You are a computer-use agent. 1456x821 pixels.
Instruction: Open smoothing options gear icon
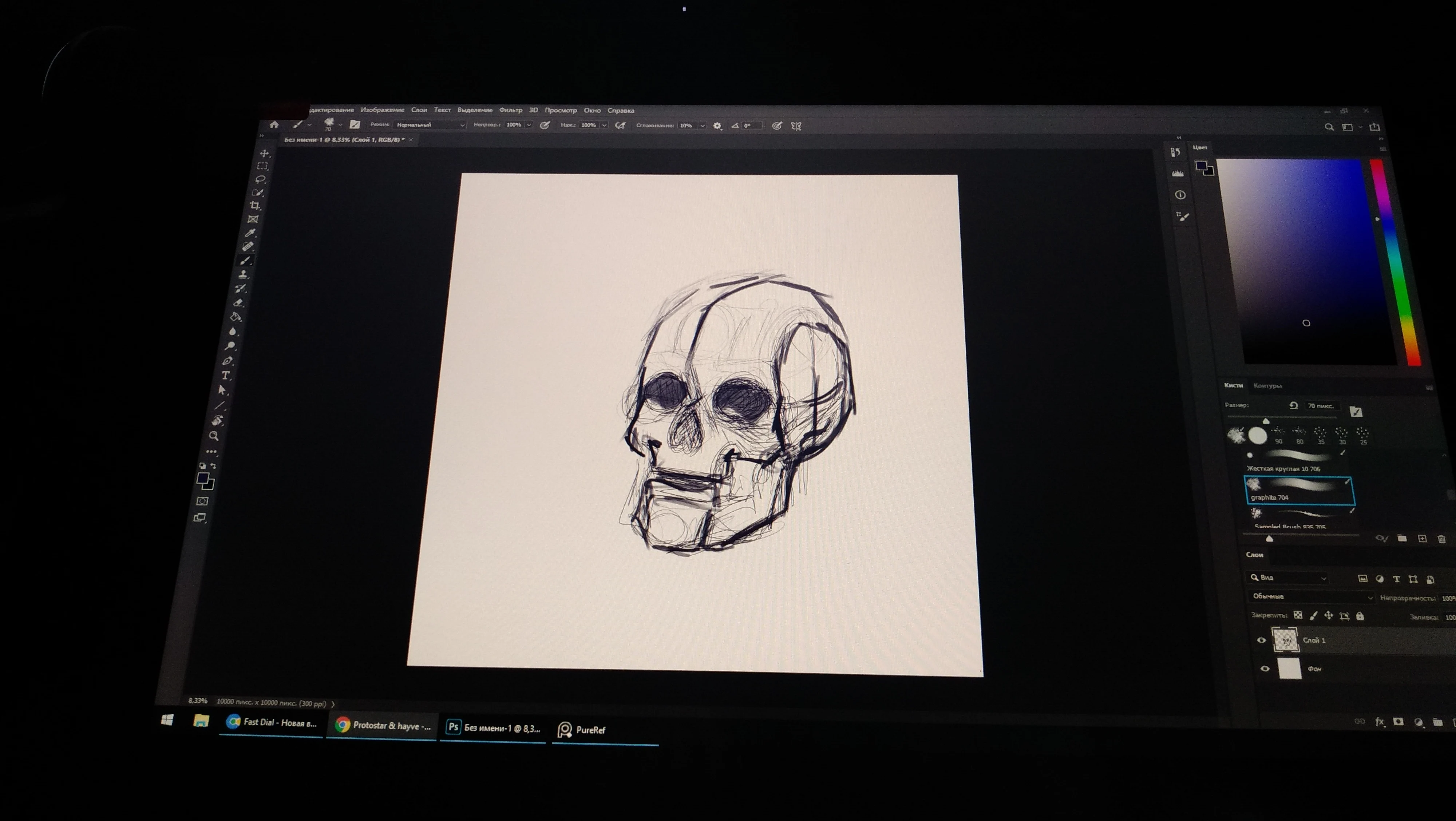(717, 126)
